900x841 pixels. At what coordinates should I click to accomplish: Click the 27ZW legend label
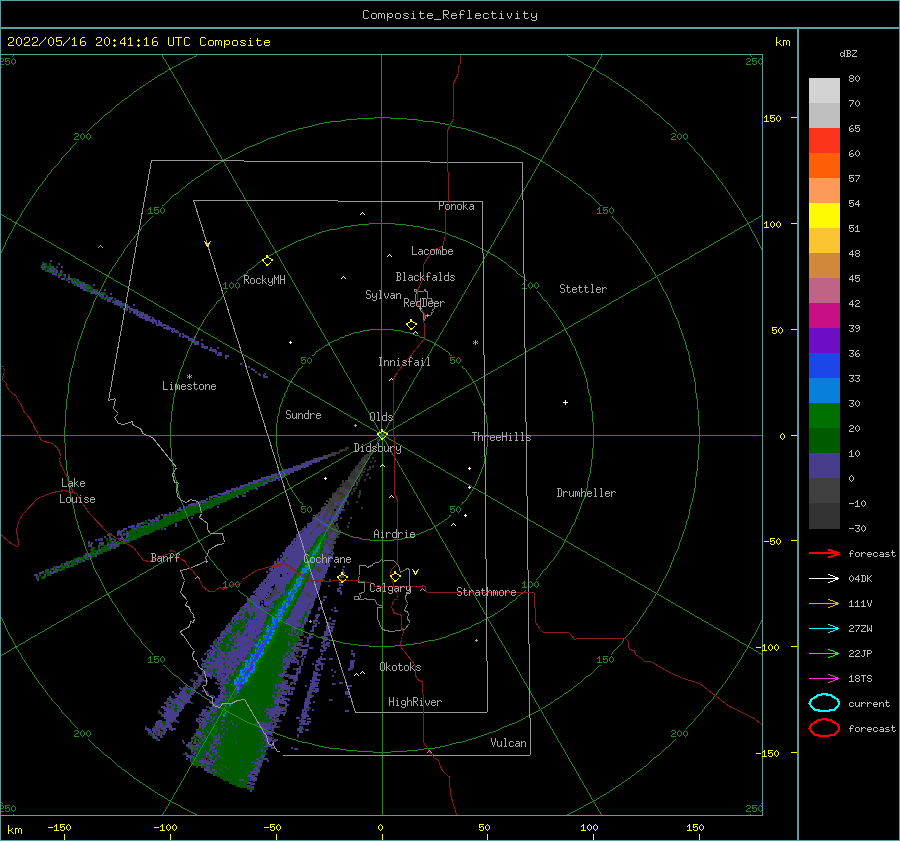pos(860,629)
